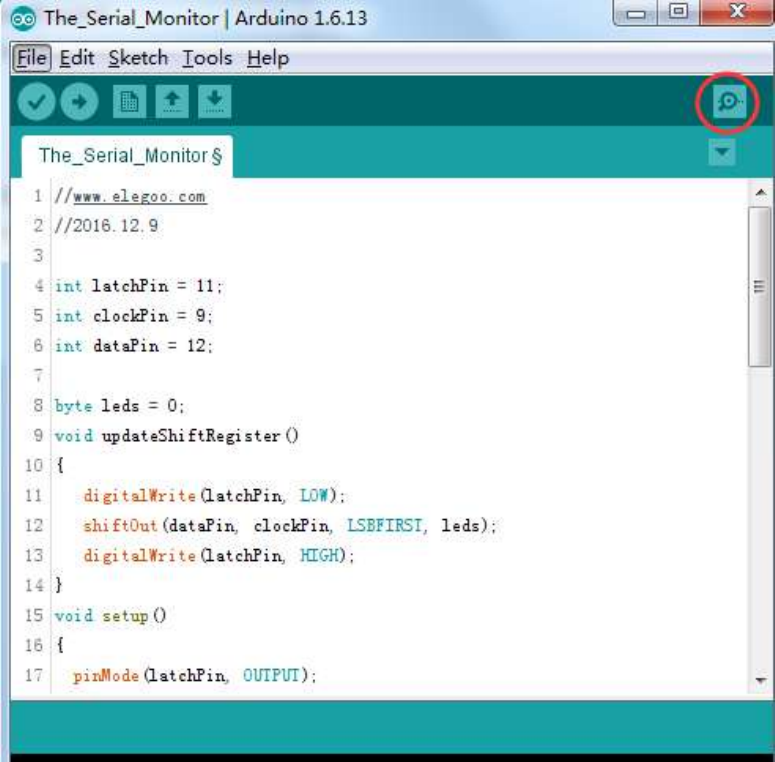775x762 pixels.
Task: Minimize the Arduino window
Action: tap(636, 13)
